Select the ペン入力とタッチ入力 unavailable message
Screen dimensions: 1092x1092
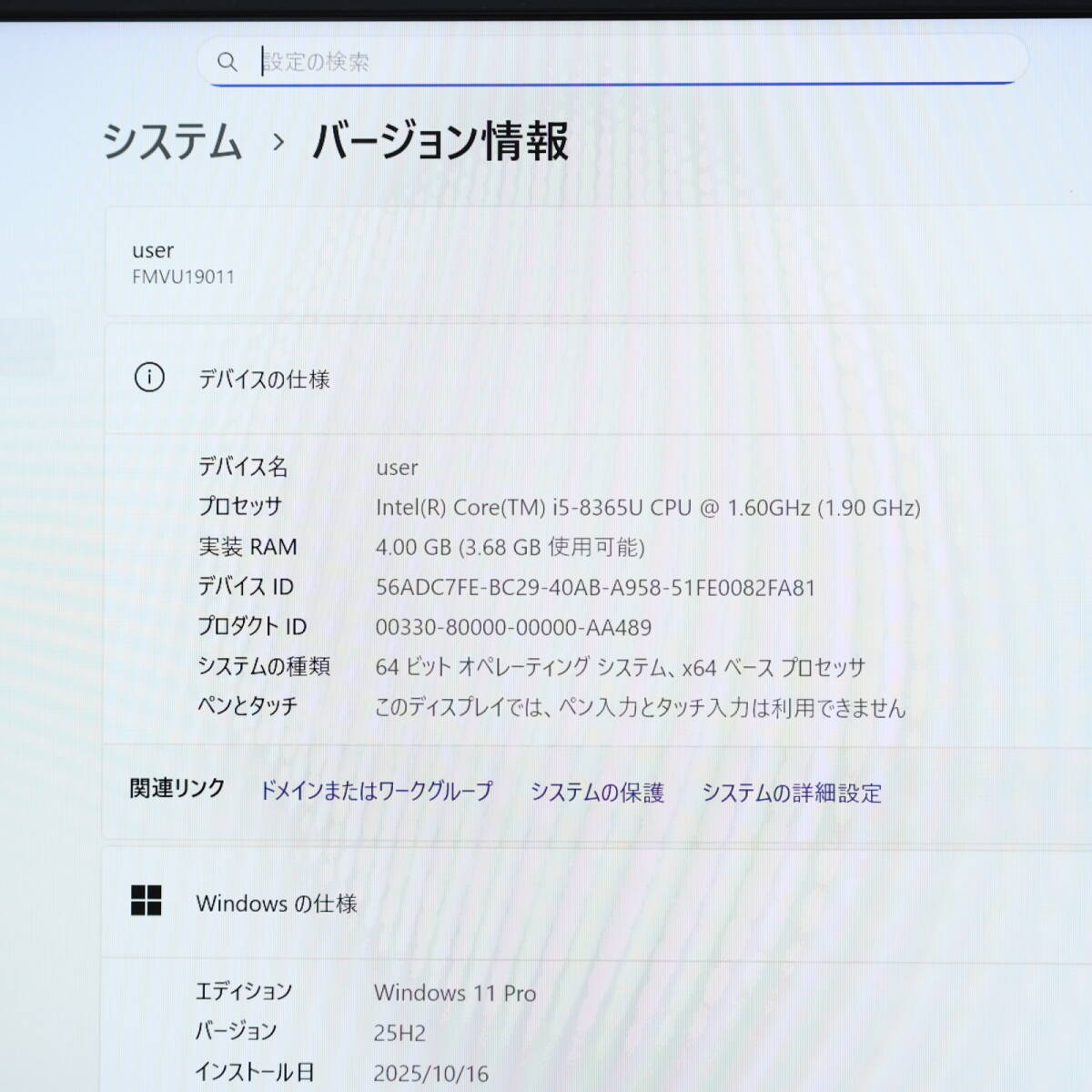641,708
